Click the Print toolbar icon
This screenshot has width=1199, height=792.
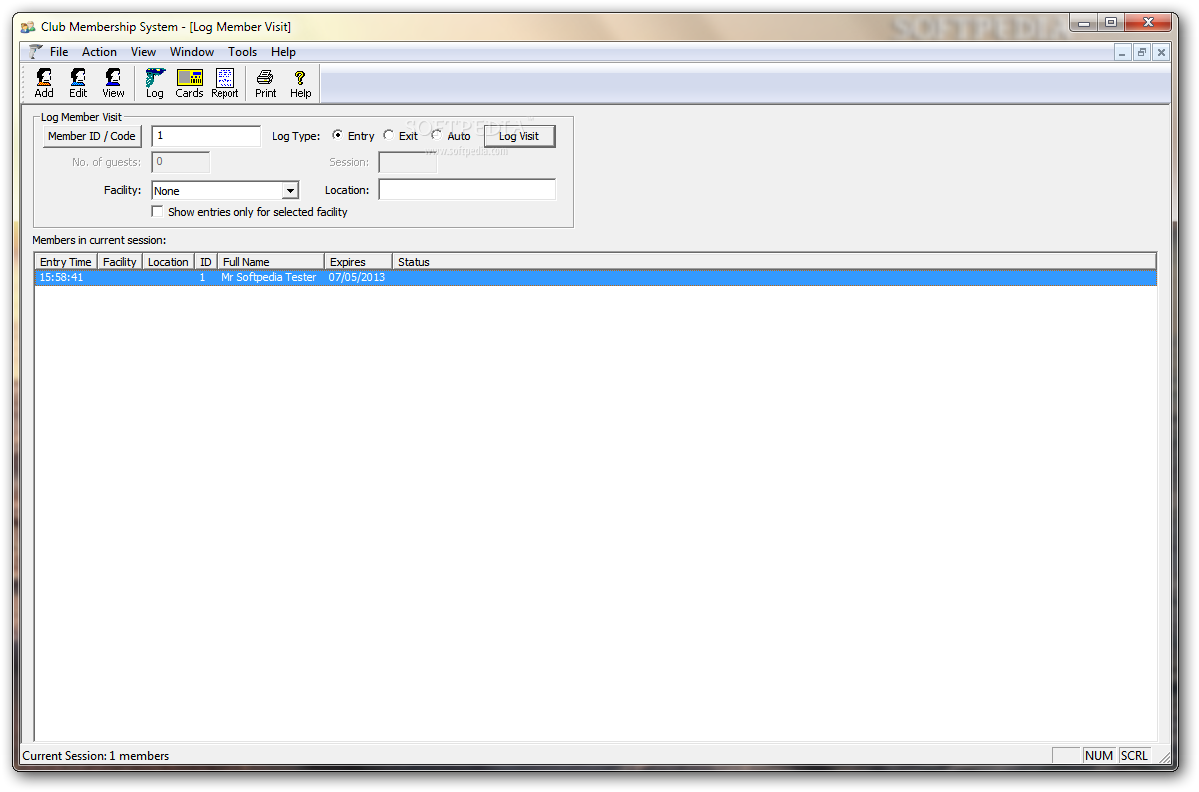tap(265, 83)
